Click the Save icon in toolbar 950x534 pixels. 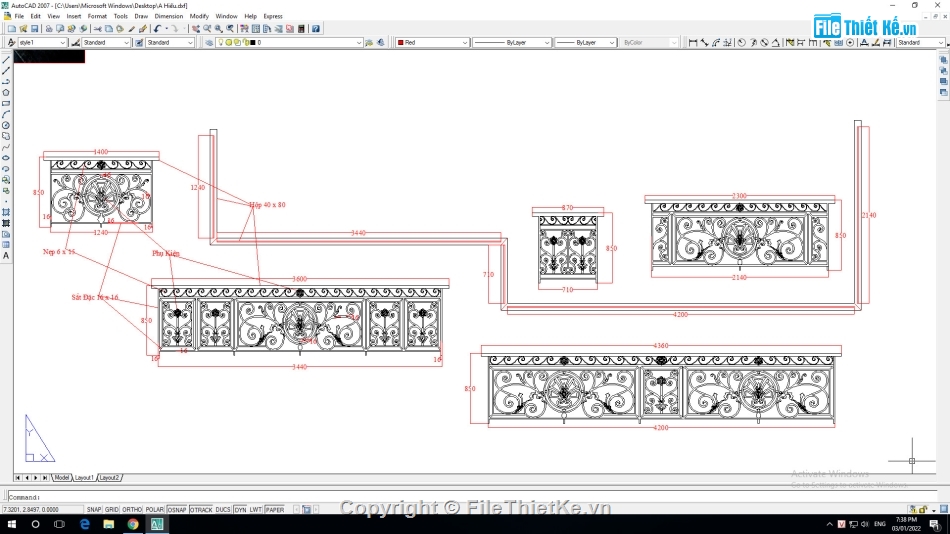pyautogui.click(x=35, y=28)
